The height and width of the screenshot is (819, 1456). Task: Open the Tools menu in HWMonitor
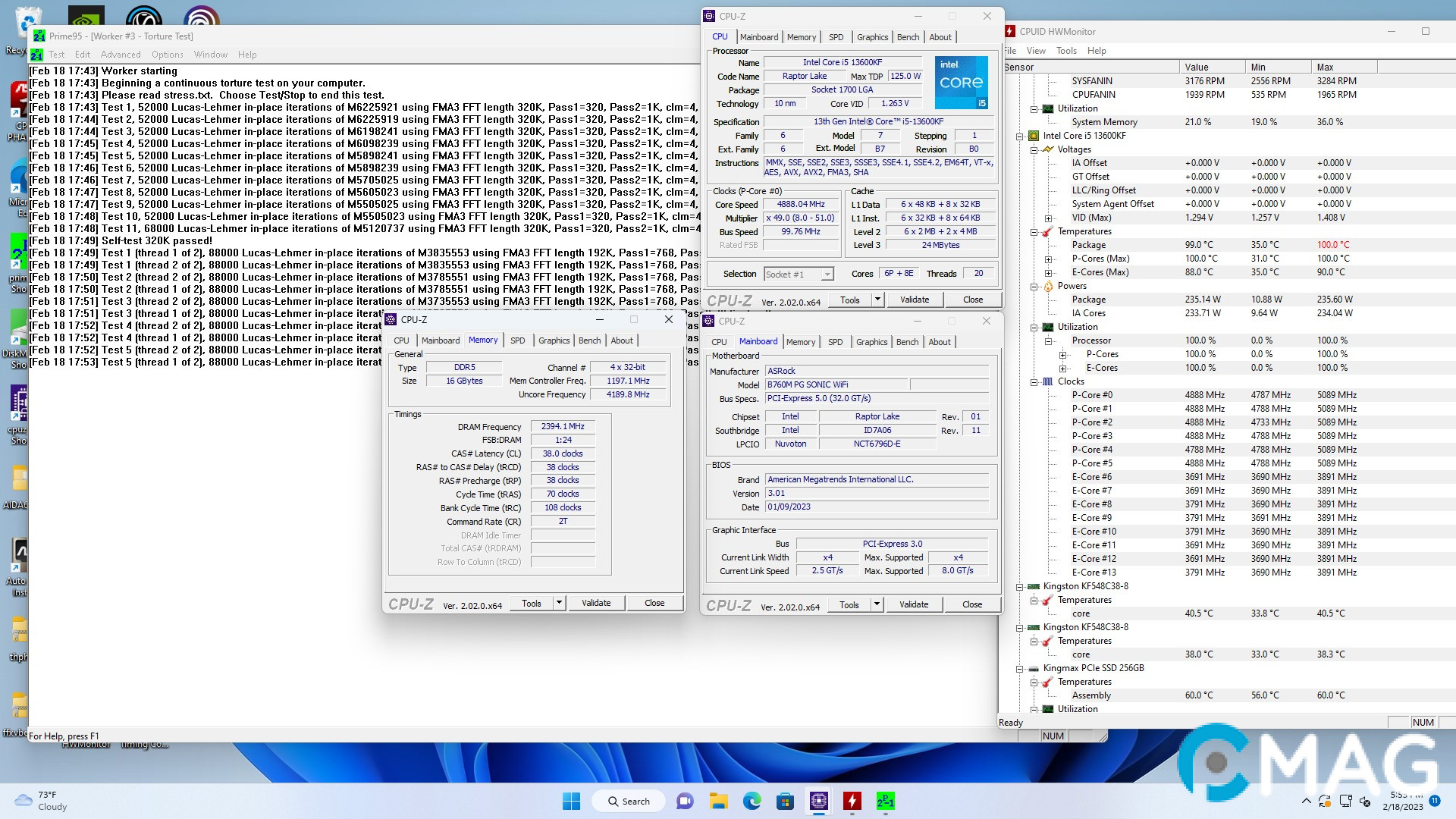click(x=1066, y=51)
